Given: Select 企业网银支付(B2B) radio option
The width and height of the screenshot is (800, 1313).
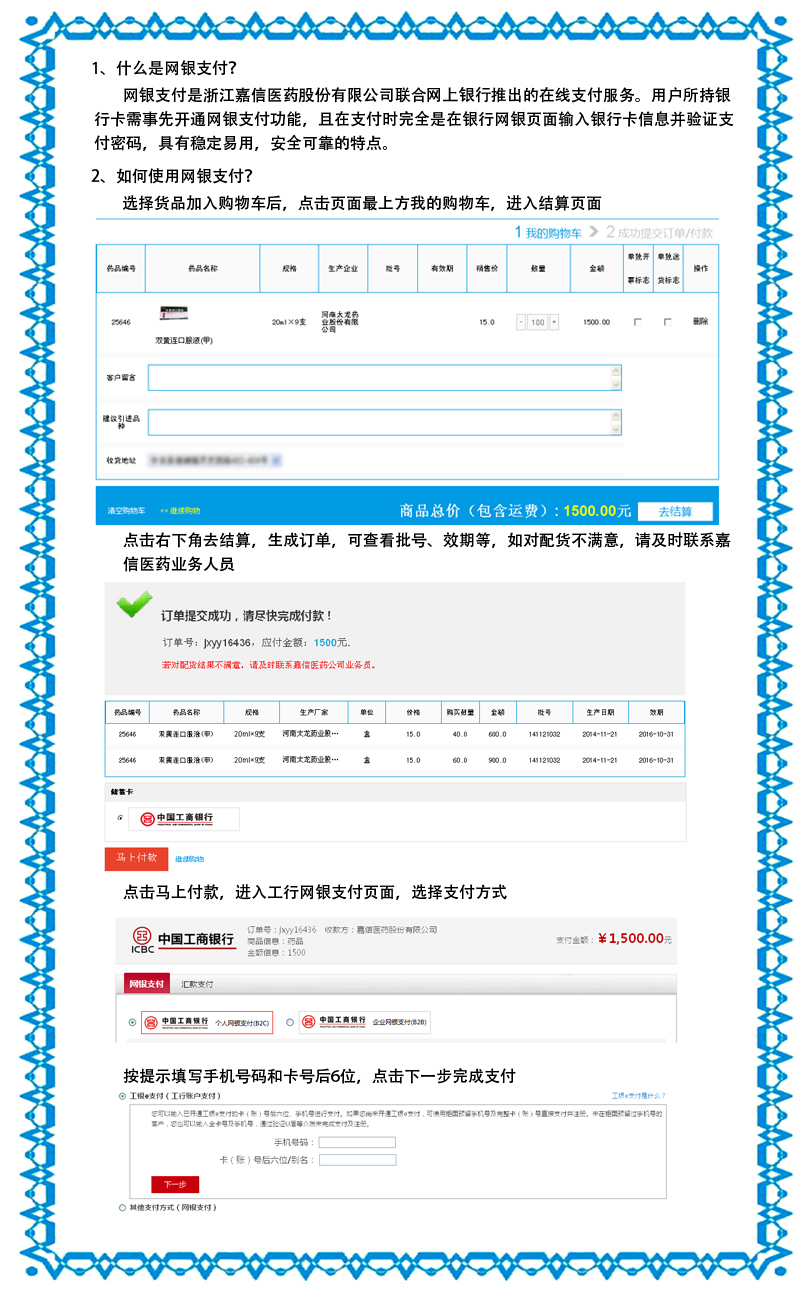Looking at the screenshot, I should click(x=290, y=1022).
